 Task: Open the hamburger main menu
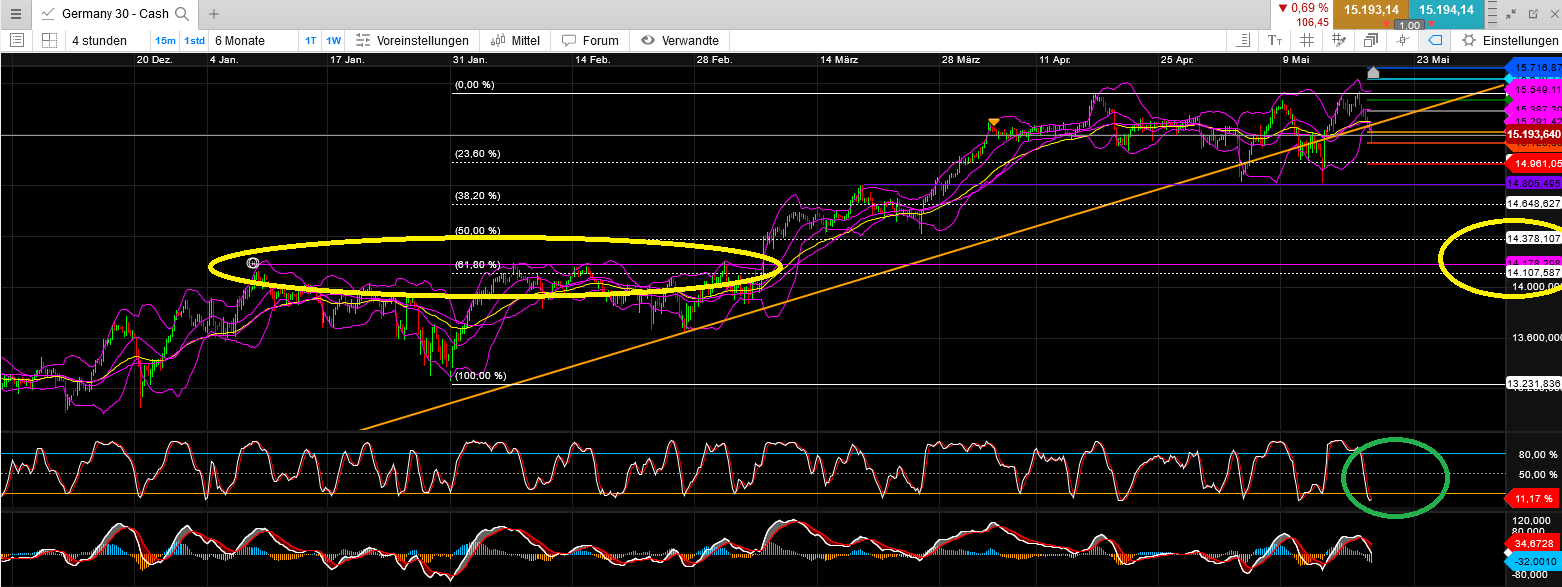(15, 14)
